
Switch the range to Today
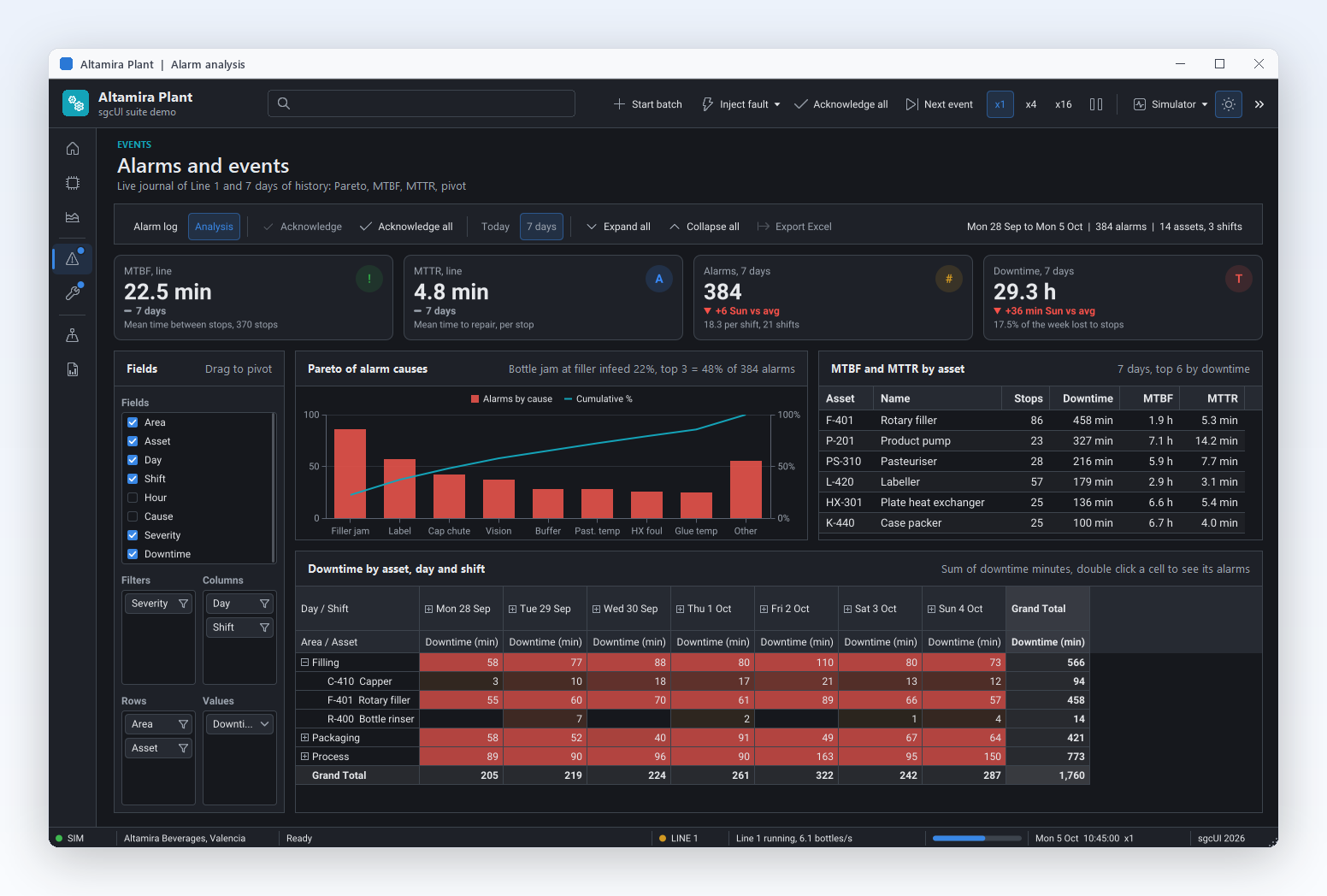[x=495, y=227]
